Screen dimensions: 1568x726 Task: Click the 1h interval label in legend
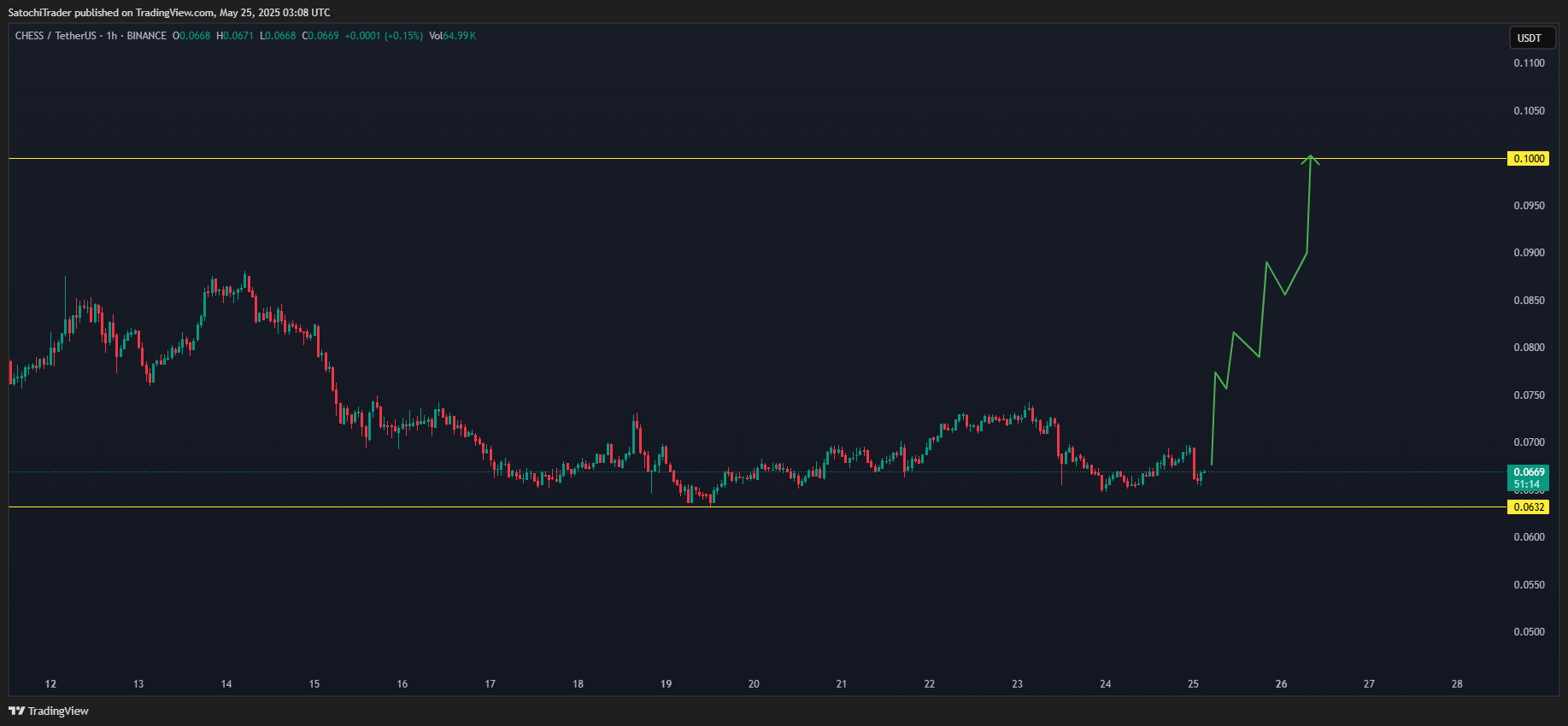[x=112, y=36]
